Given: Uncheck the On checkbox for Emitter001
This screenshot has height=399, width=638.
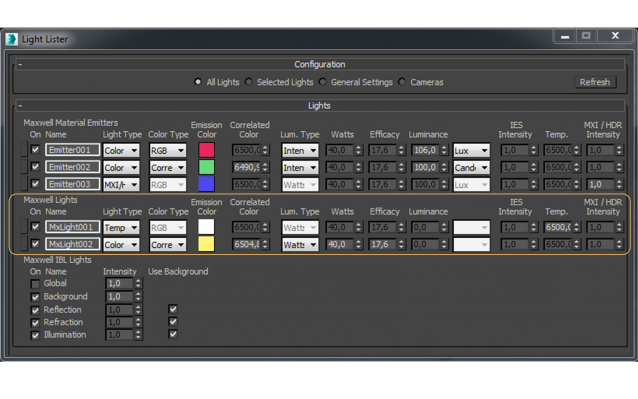Looking at the screenshot, I should tap(35, 149).
